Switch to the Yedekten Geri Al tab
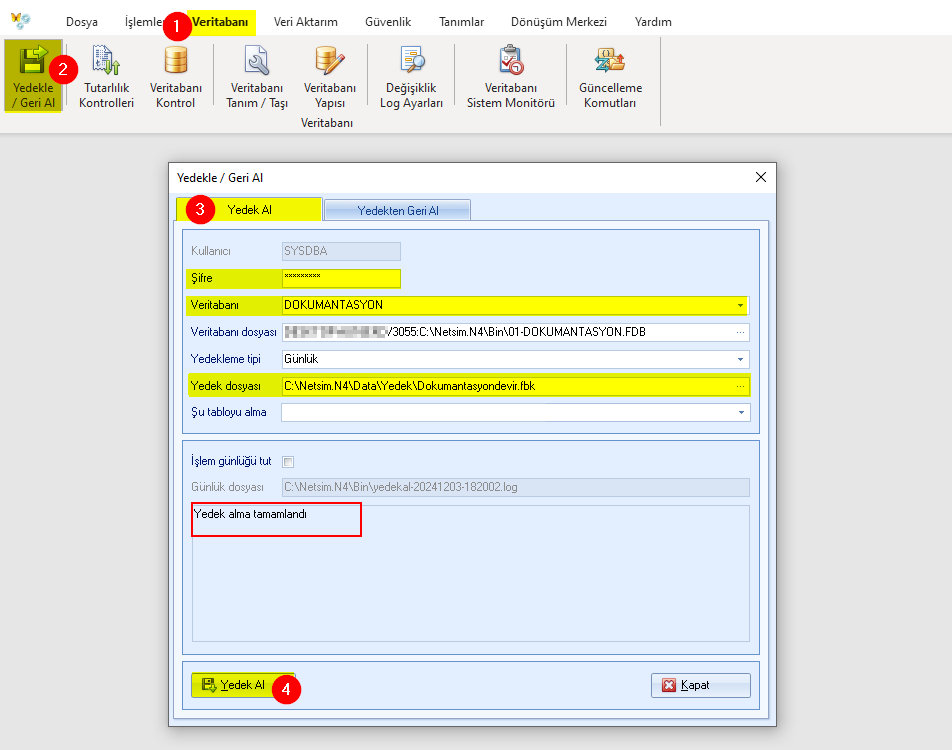Screen dimensions: 952x750 (398, 211)
